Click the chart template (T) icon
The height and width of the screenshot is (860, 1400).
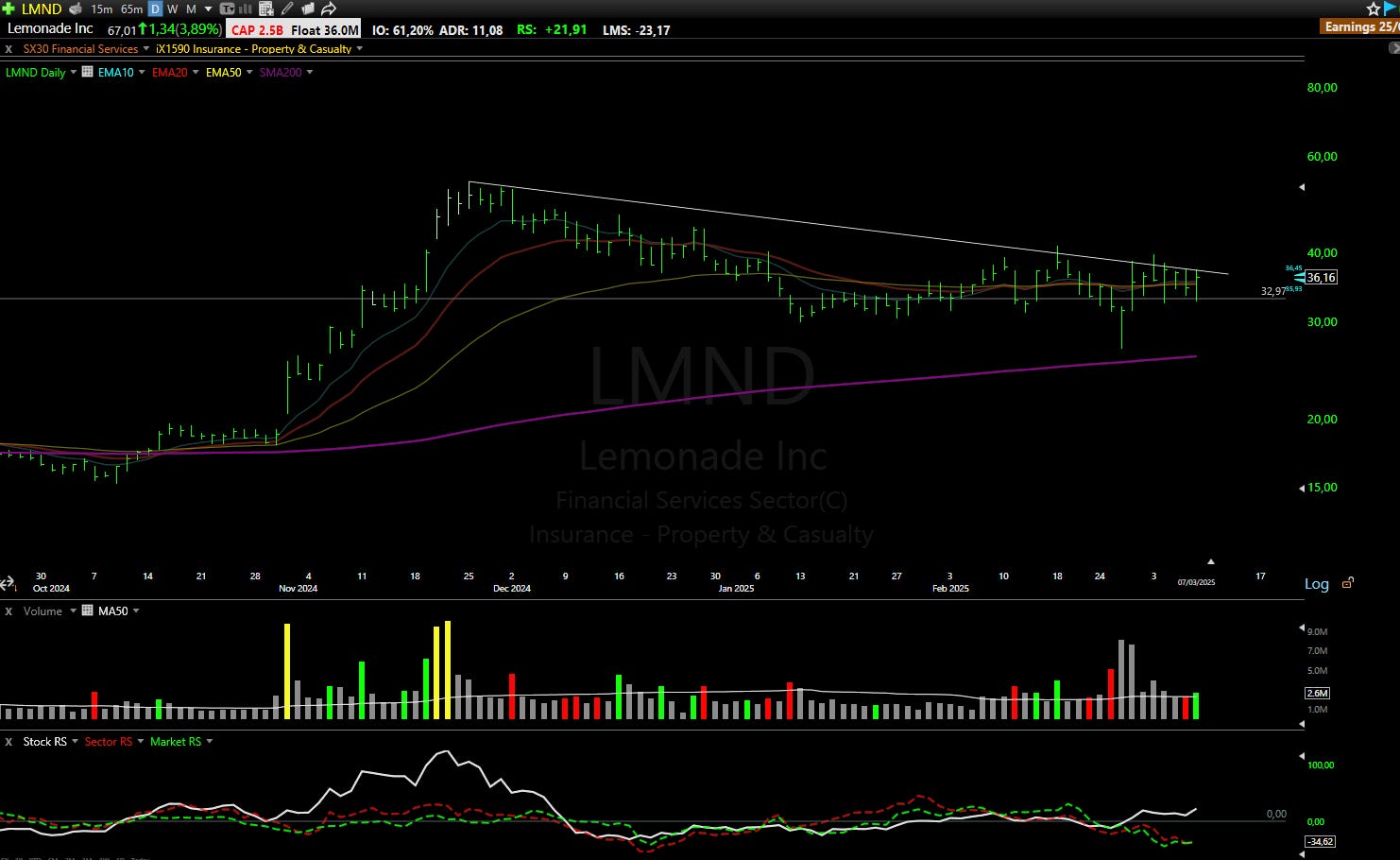(x=227, y=9)
